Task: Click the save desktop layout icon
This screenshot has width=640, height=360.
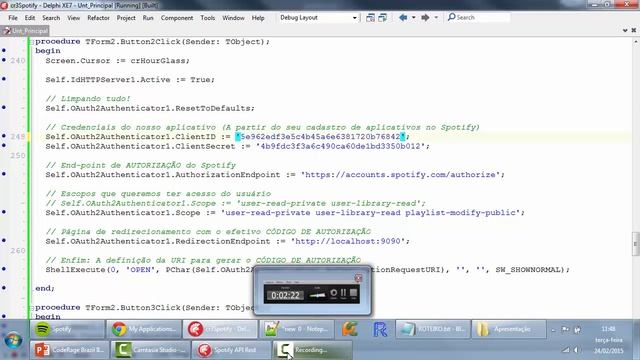Action: coord(370,18)
